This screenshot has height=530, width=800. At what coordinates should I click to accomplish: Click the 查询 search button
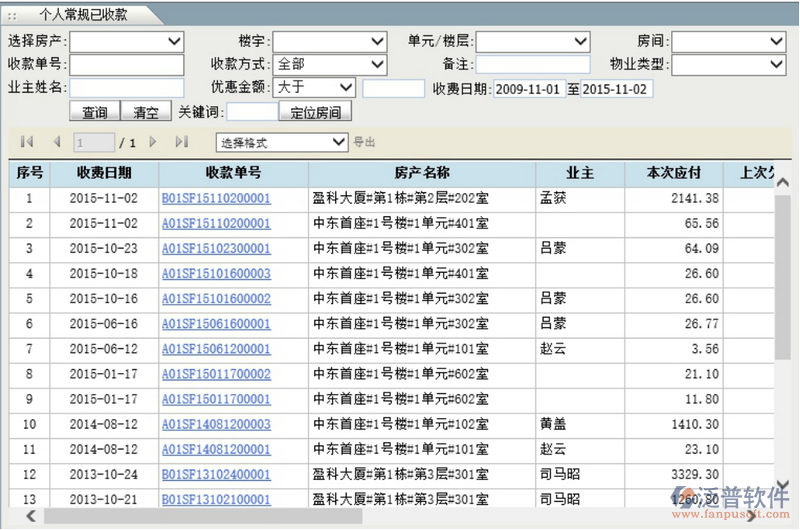click(95, 112)
